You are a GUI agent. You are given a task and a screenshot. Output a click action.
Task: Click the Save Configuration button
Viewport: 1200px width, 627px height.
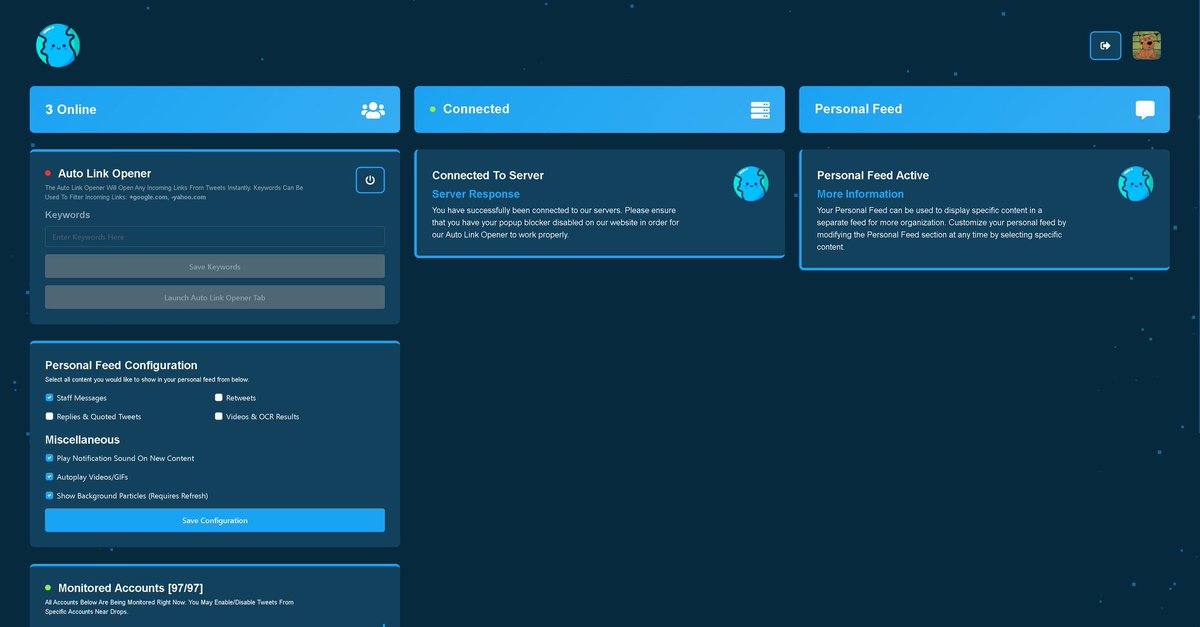pyautogui.click(x=215, y=520)
